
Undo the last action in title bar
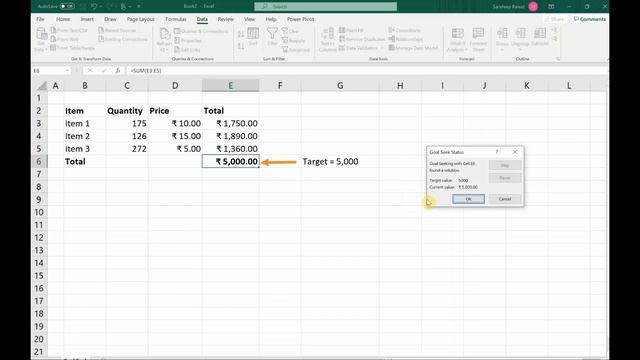94,7
